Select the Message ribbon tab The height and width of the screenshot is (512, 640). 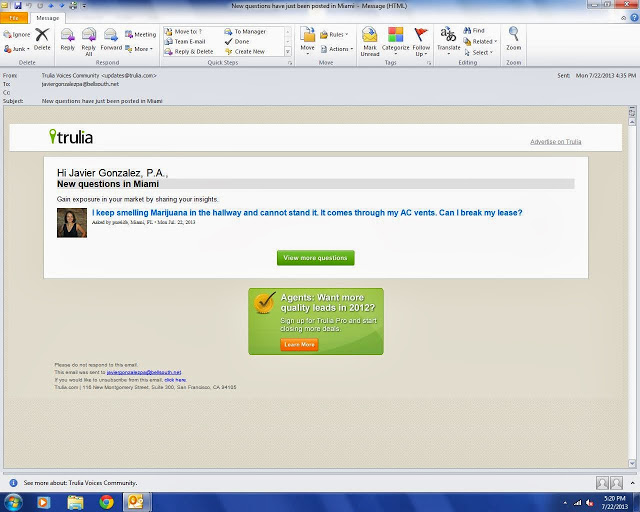tap(47, 18)
